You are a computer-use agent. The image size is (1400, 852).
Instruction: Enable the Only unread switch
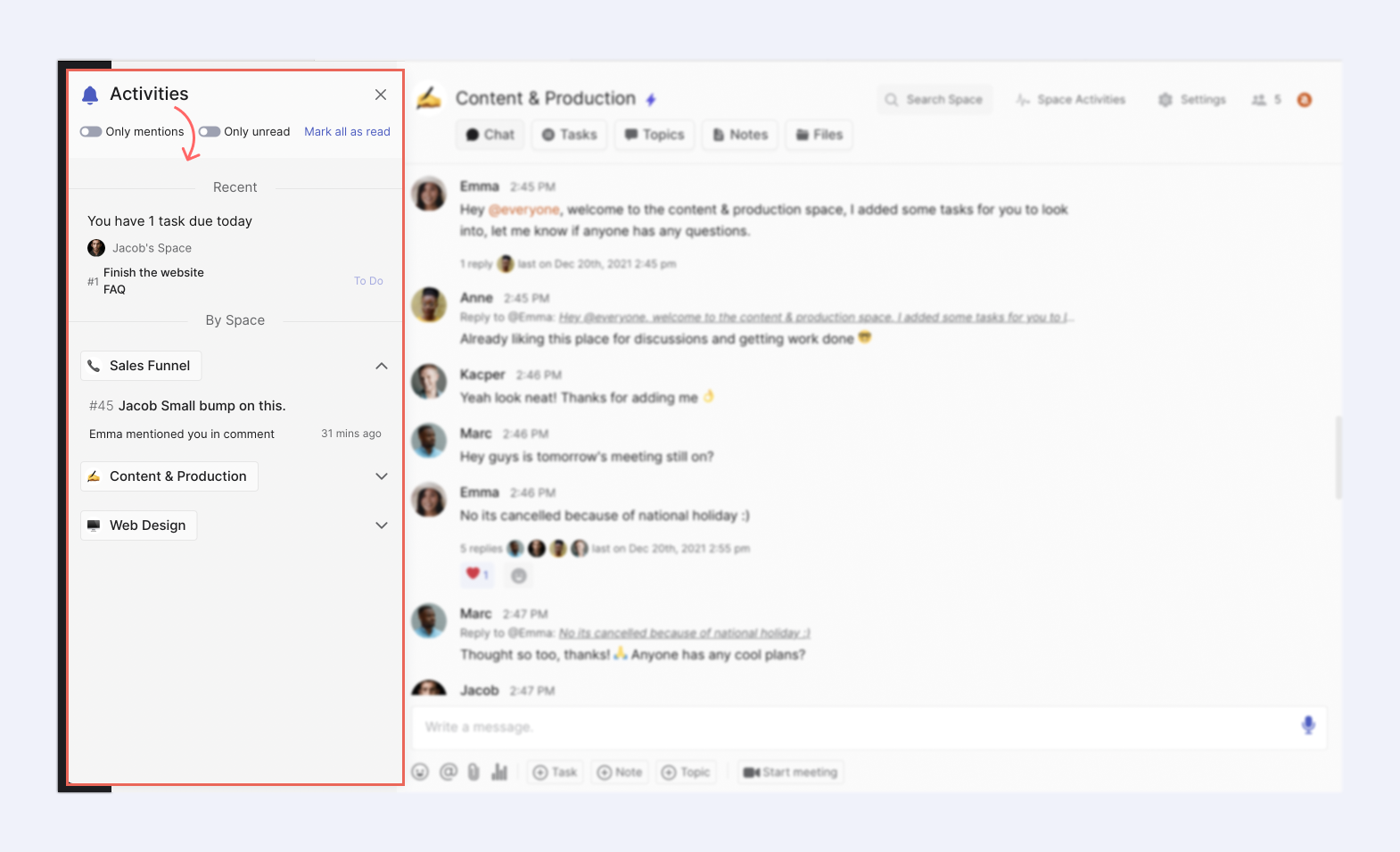pos(210,132)
